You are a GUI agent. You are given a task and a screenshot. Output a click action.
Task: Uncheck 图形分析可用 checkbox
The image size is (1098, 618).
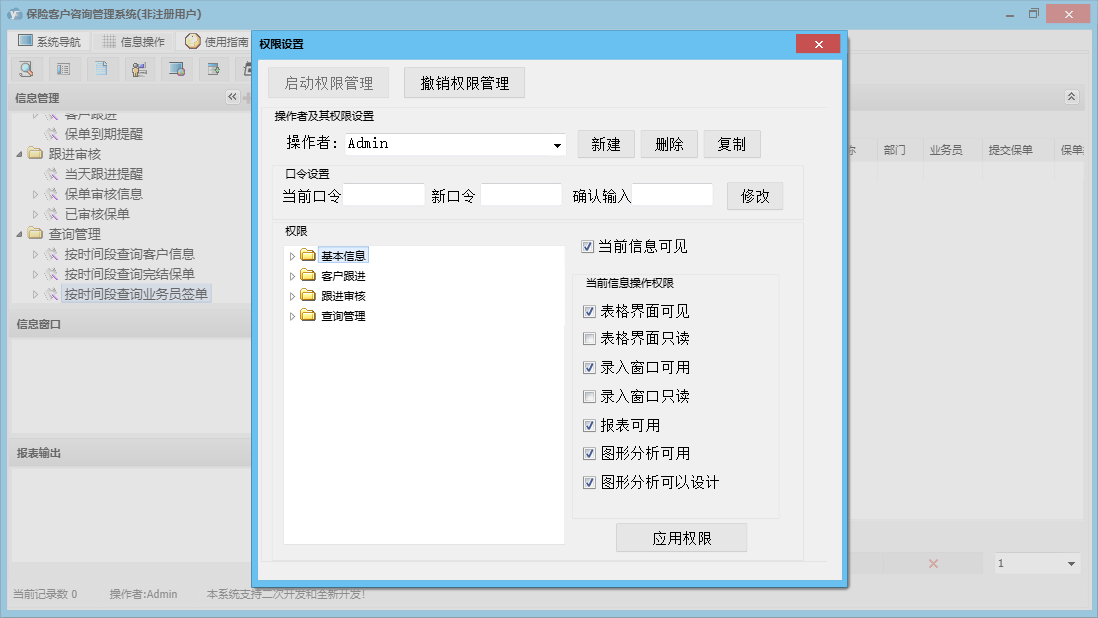point(589,454)
